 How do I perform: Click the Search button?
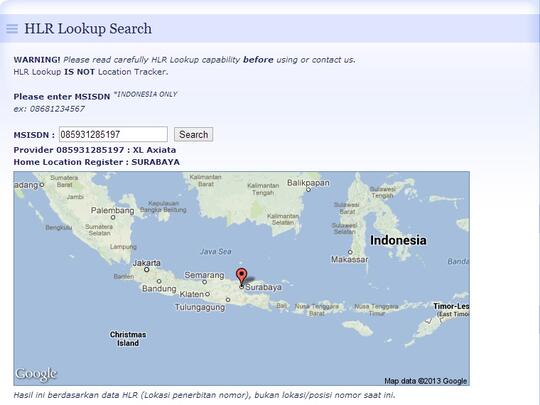pyautogui.click(x=194, y=134)
